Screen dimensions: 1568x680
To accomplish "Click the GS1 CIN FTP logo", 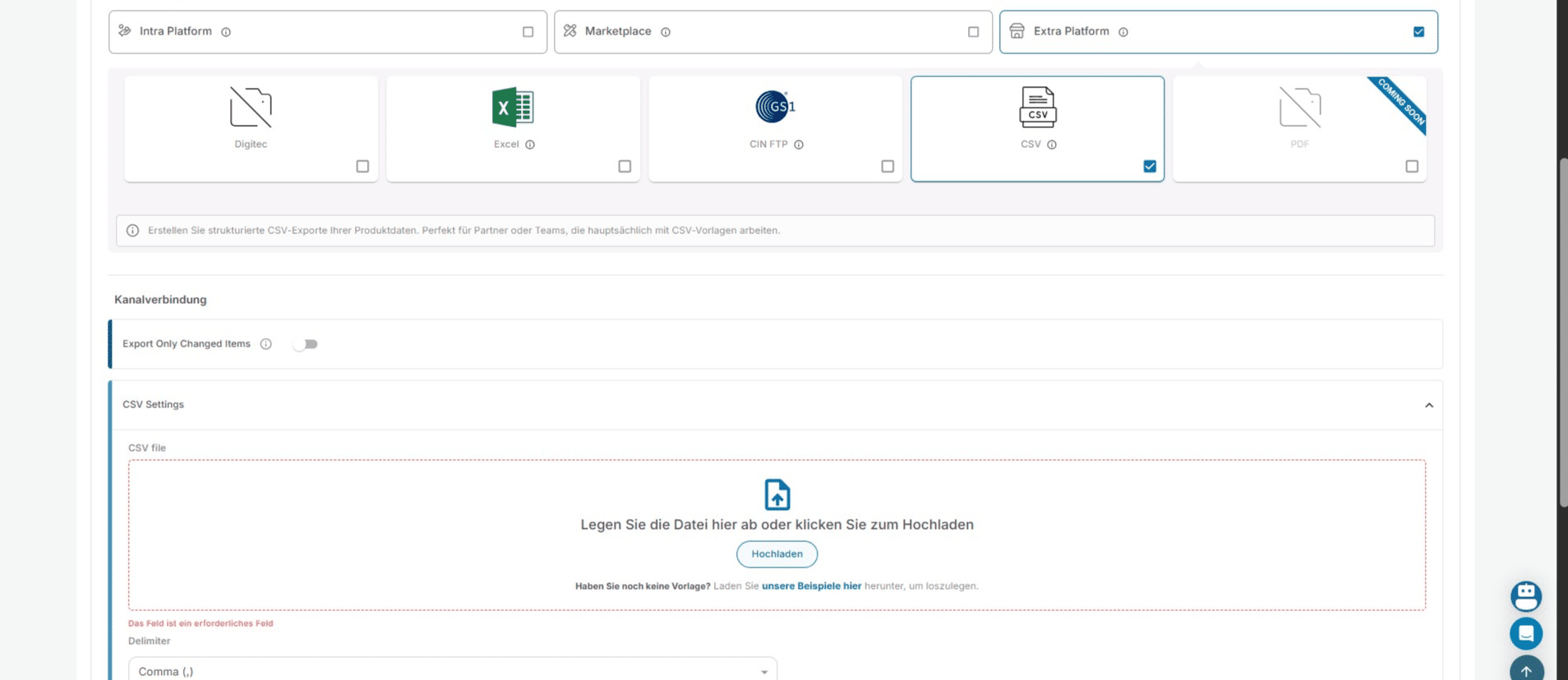I will point(775,107).
